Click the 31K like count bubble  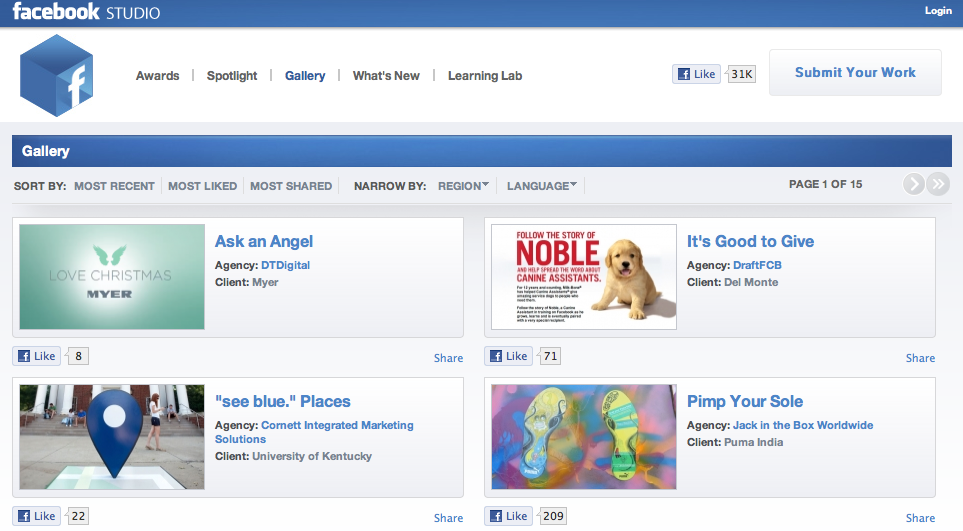click(741, 74)
